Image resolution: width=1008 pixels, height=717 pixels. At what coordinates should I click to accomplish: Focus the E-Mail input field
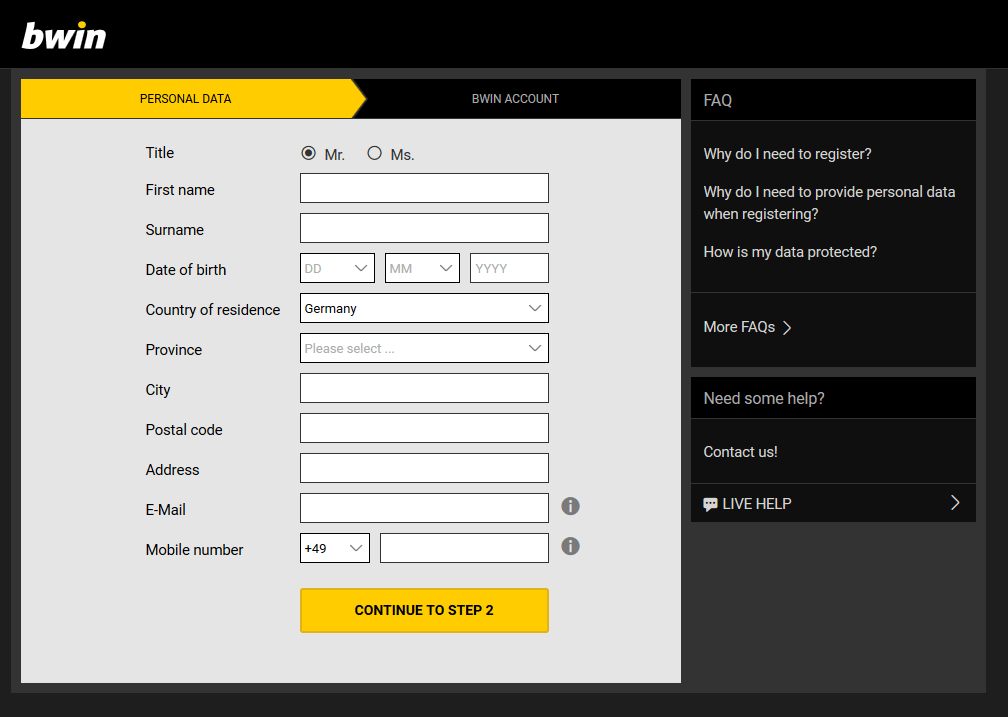(424, 508)
